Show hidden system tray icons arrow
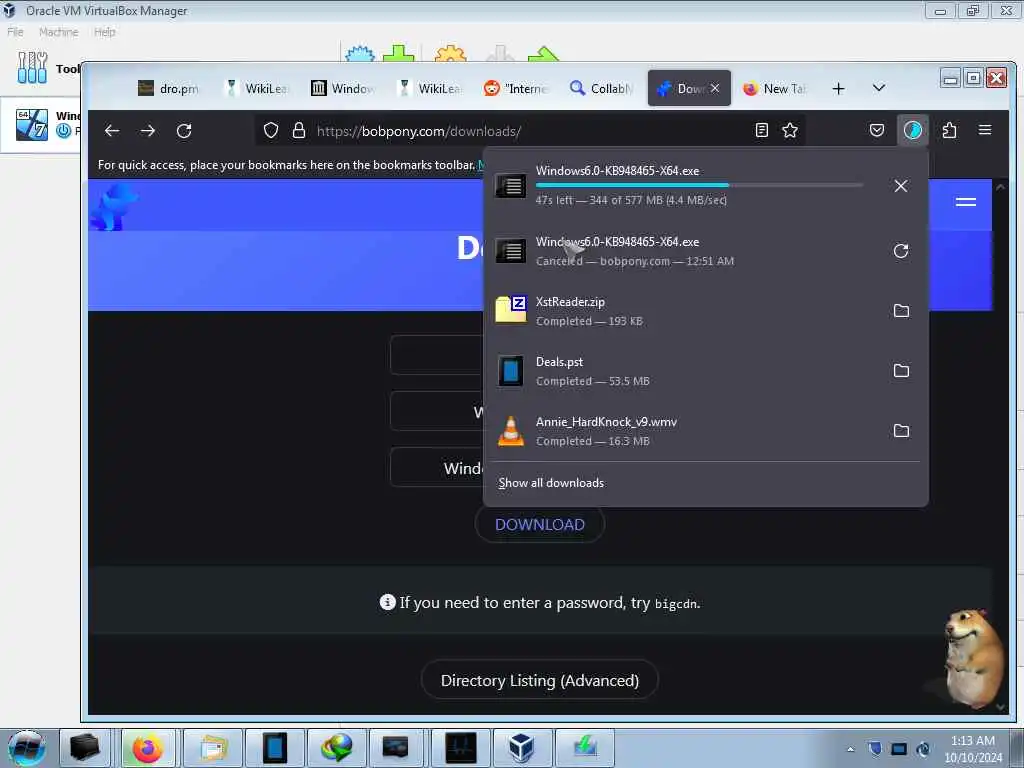The height and width of the screenshot is (768, 1024). coord(850,749)
